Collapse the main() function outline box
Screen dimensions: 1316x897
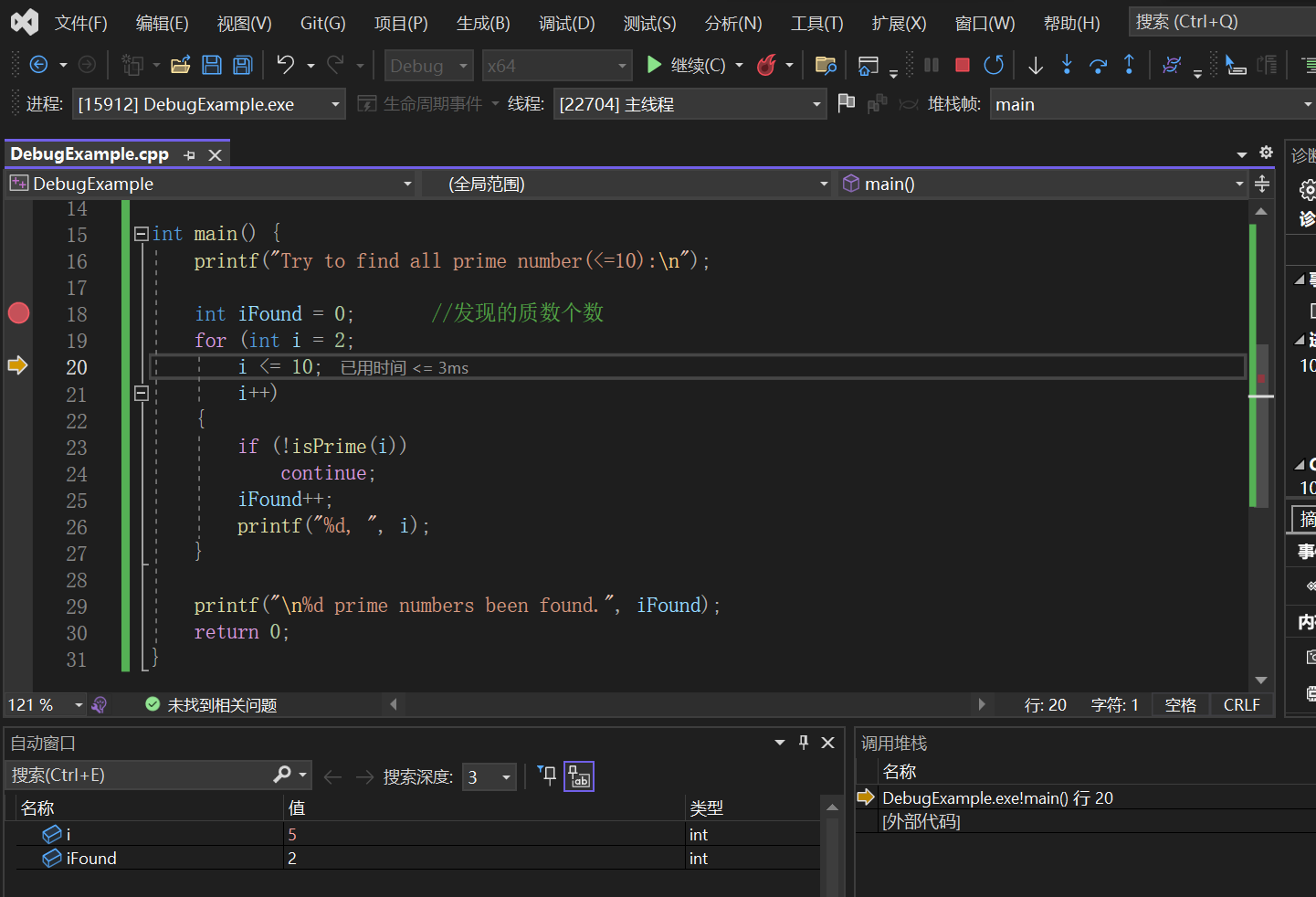pyautogui.click(x=142, y=234)
